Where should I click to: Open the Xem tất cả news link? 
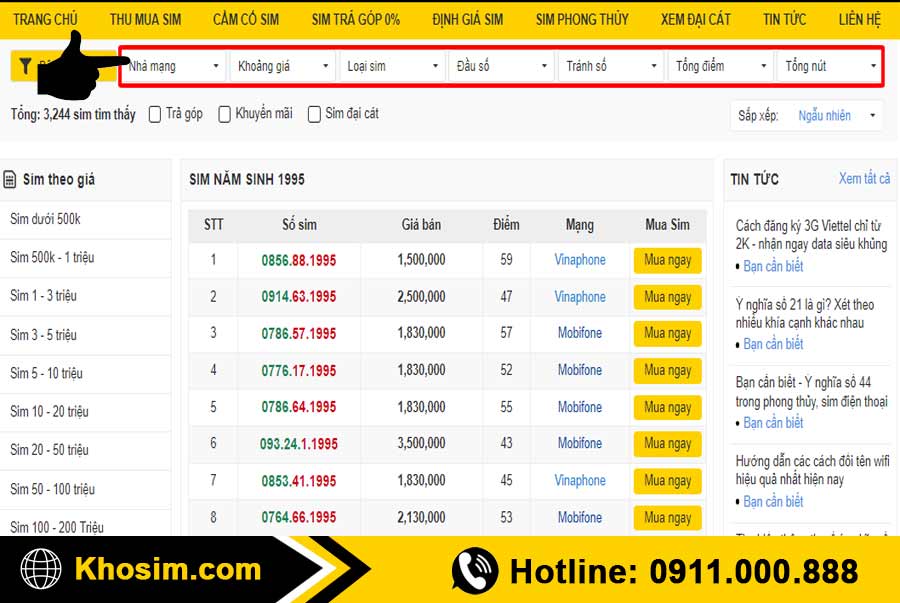coord(864,179)
